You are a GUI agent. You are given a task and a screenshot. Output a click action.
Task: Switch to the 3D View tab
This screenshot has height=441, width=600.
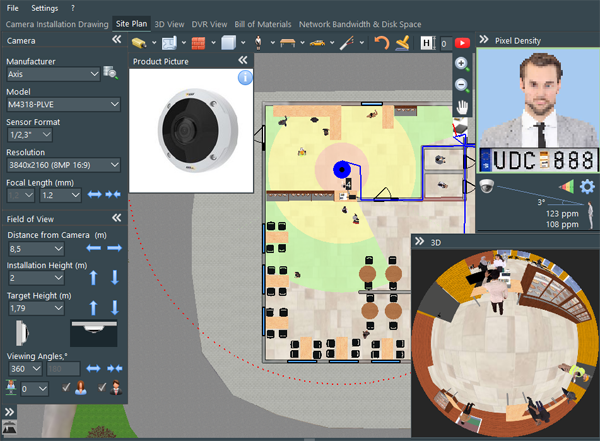(169, 22)
